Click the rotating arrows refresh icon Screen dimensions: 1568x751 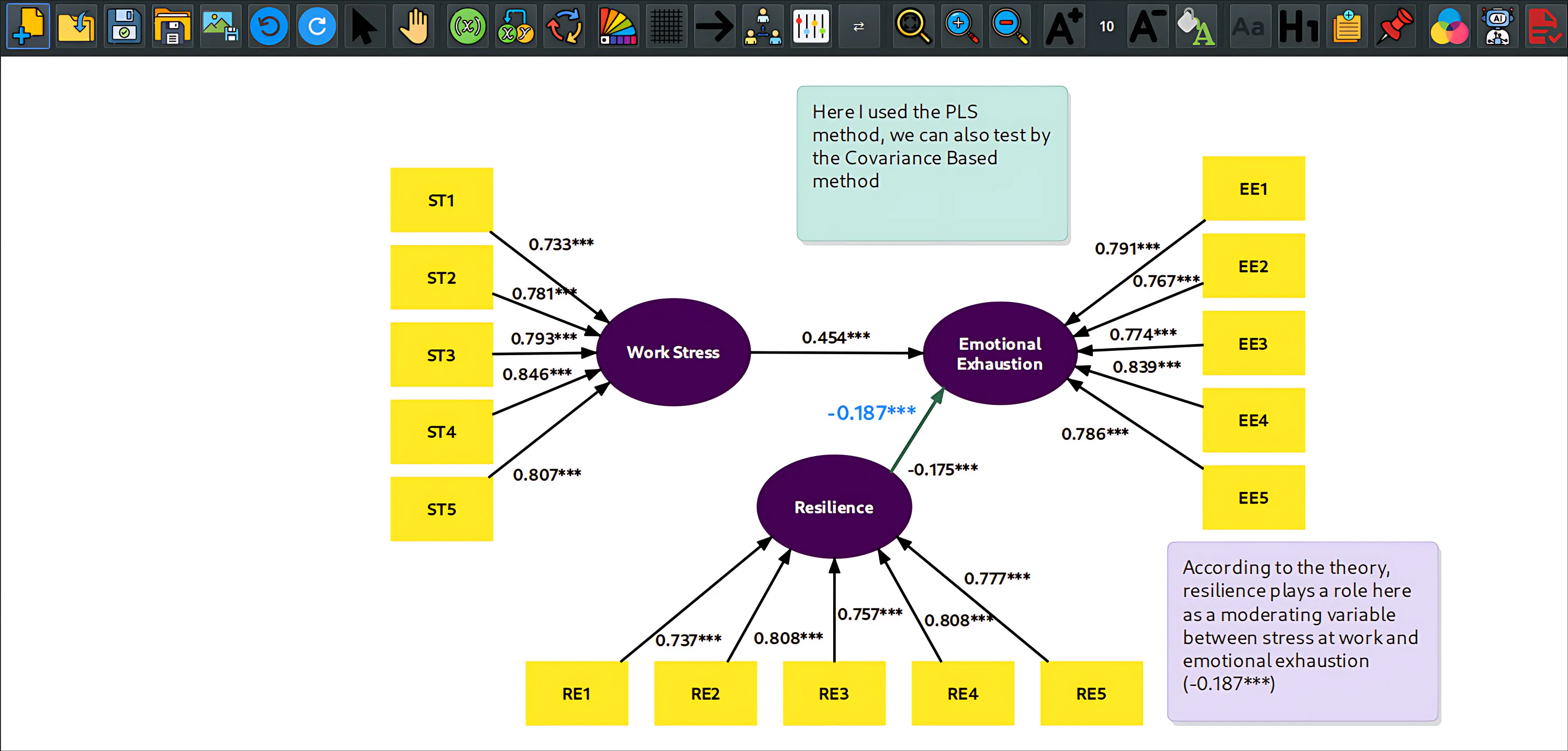coord(564,26)
